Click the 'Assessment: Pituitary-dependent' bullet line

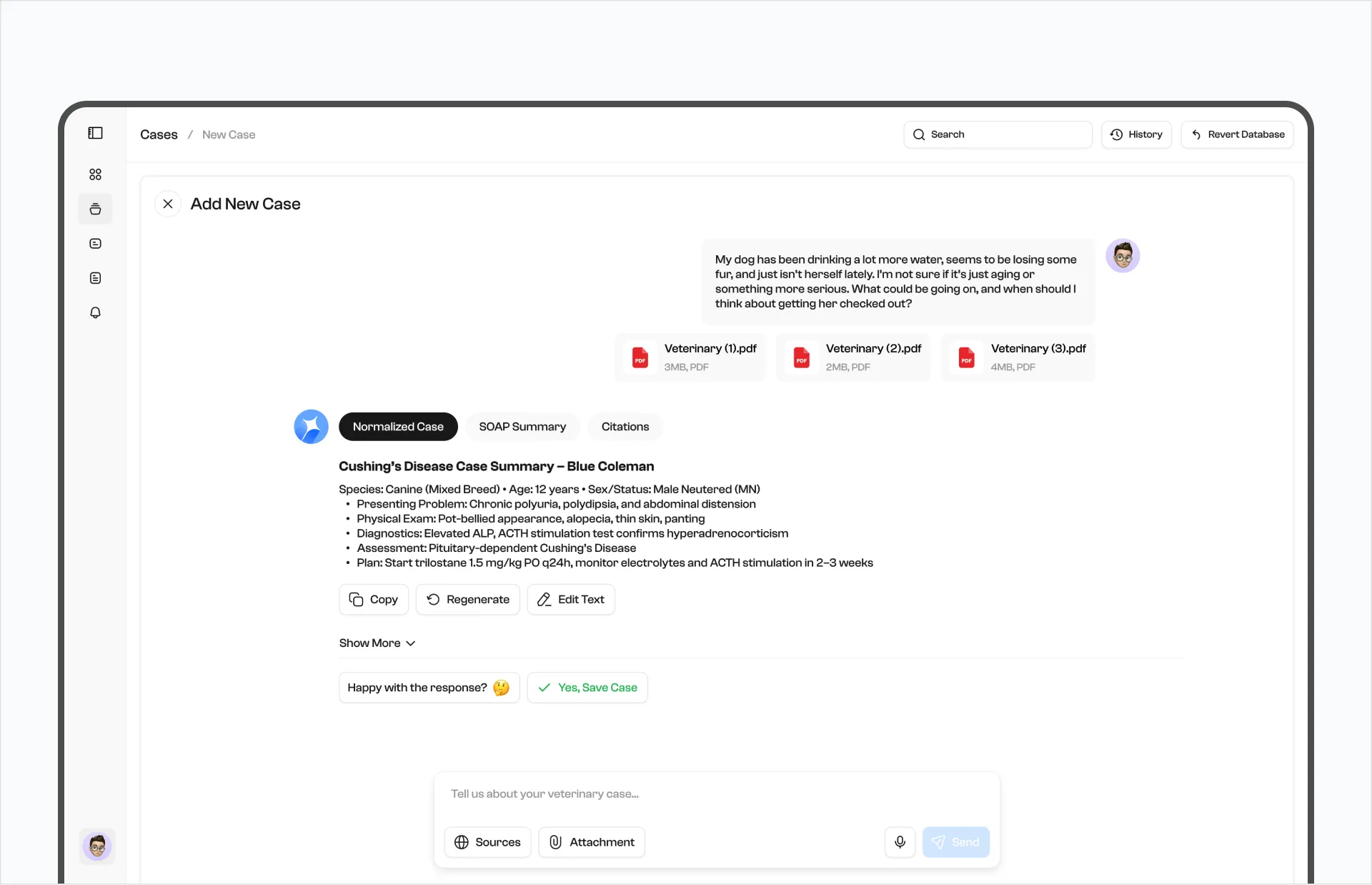[x=496, y=548]
